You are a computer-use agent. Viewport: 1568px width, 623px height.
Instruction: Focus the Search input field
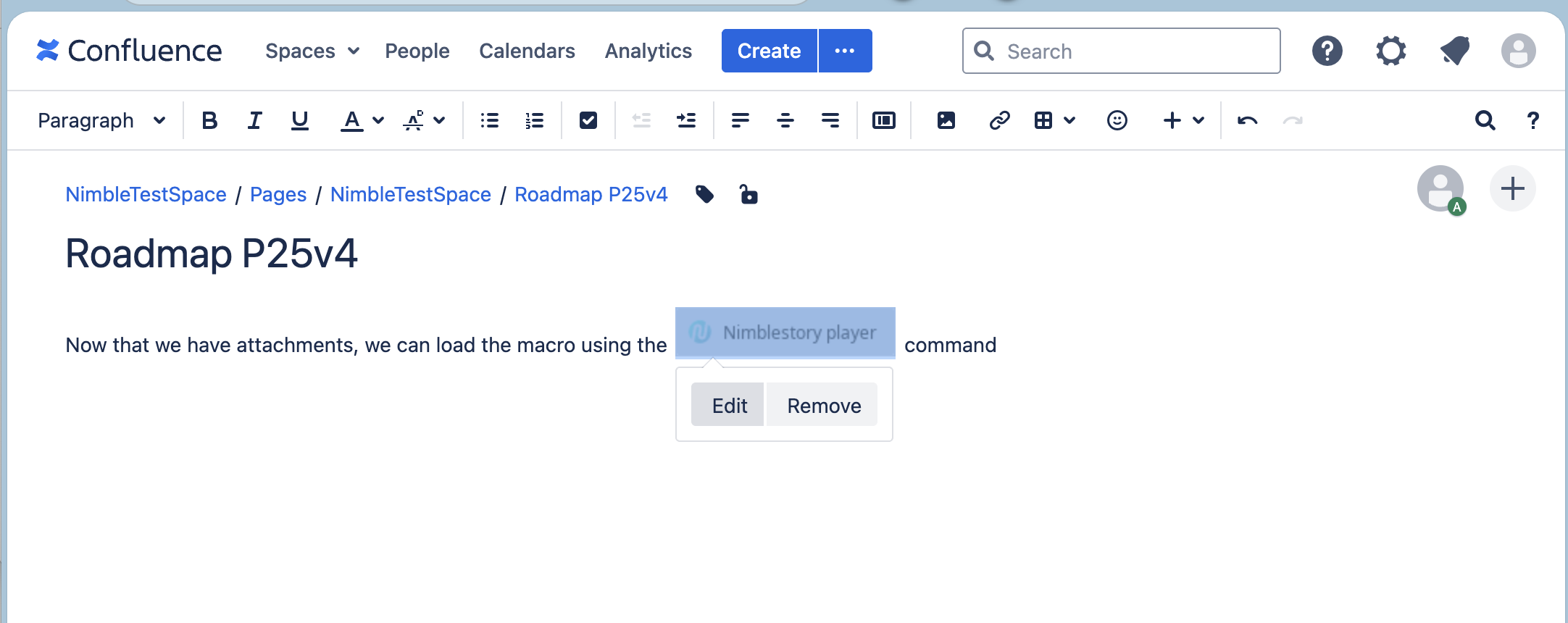[1121, 51]
